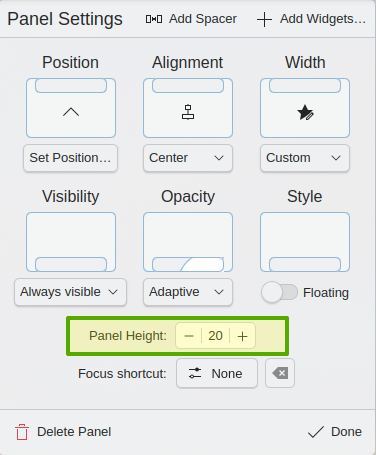The image size is (376, 455).
Task: Decrease panel height with minus button
Action: point(189,336)
